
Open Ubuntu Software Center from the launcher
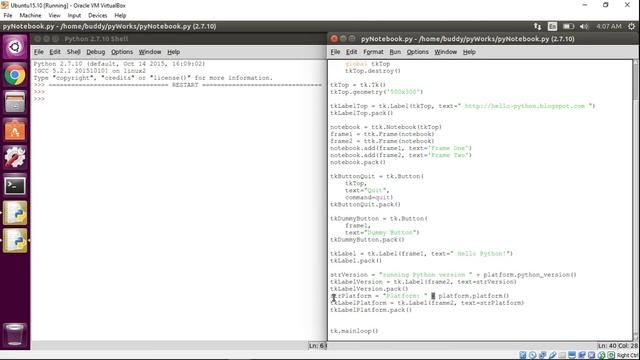pos(15,130)
